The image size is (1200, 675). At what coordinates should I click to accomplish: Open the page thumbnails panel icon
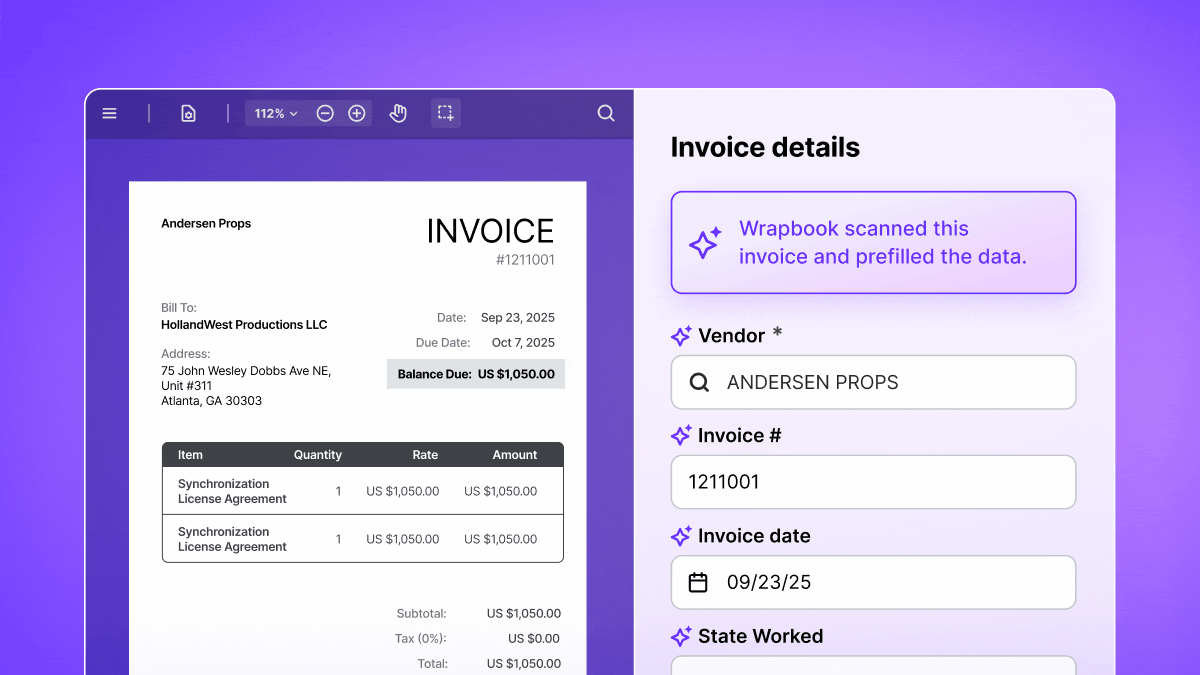pyautogui.click(x=188, y=113)
